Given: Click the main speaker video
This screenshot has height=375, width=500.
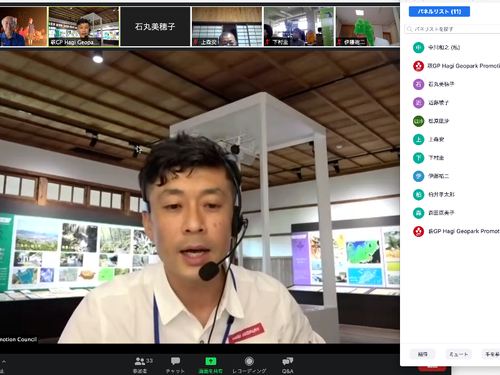Looking at the screenshot, I should tap(200, 197).
